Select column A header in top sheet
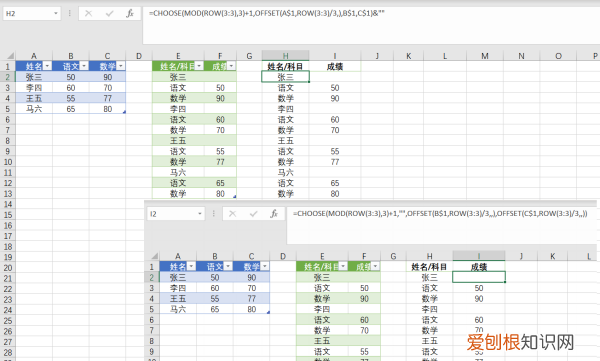The image size is (600, 361). pos(34,56)
